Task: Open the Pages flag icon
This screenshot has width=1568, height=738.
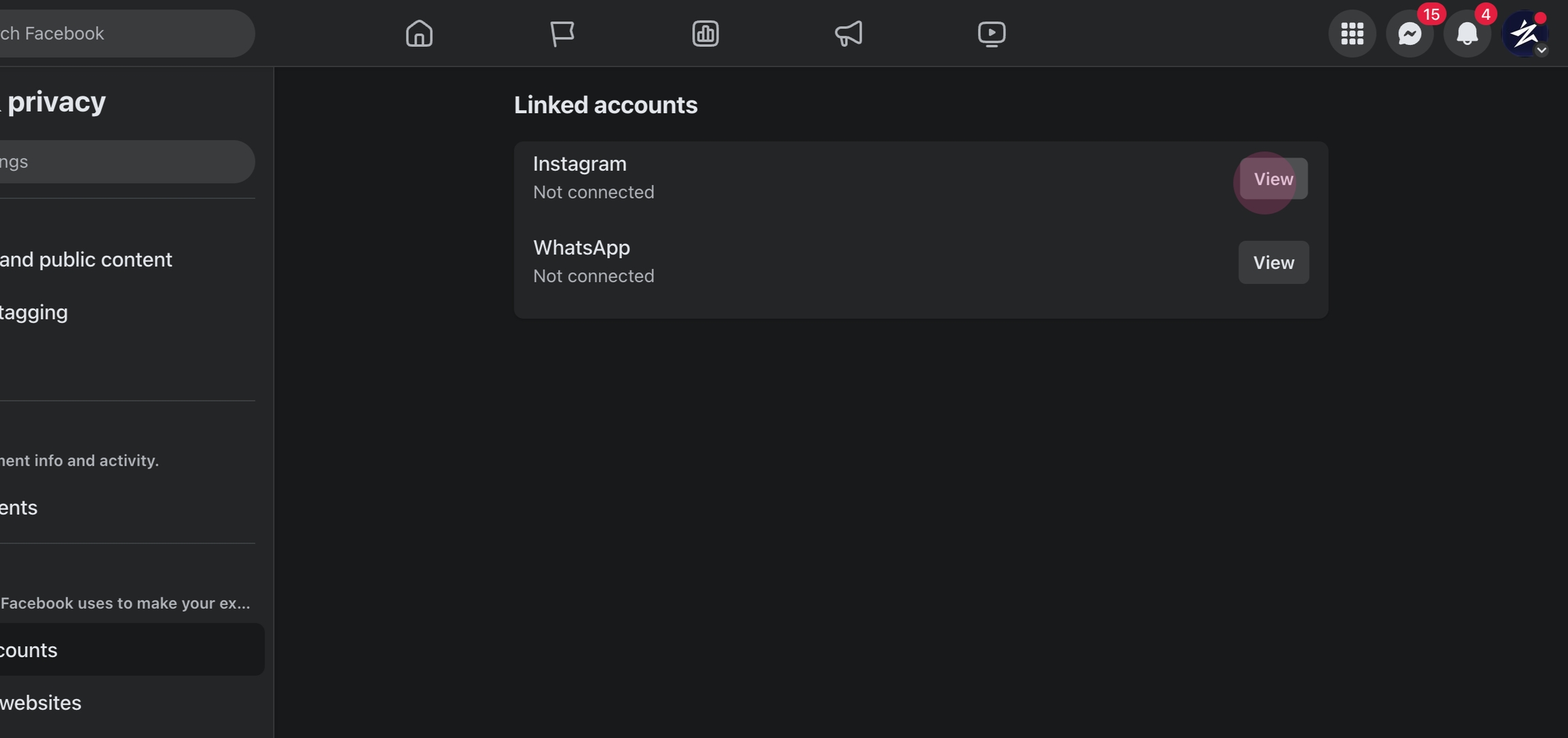Action: click(x=562, y=33)
